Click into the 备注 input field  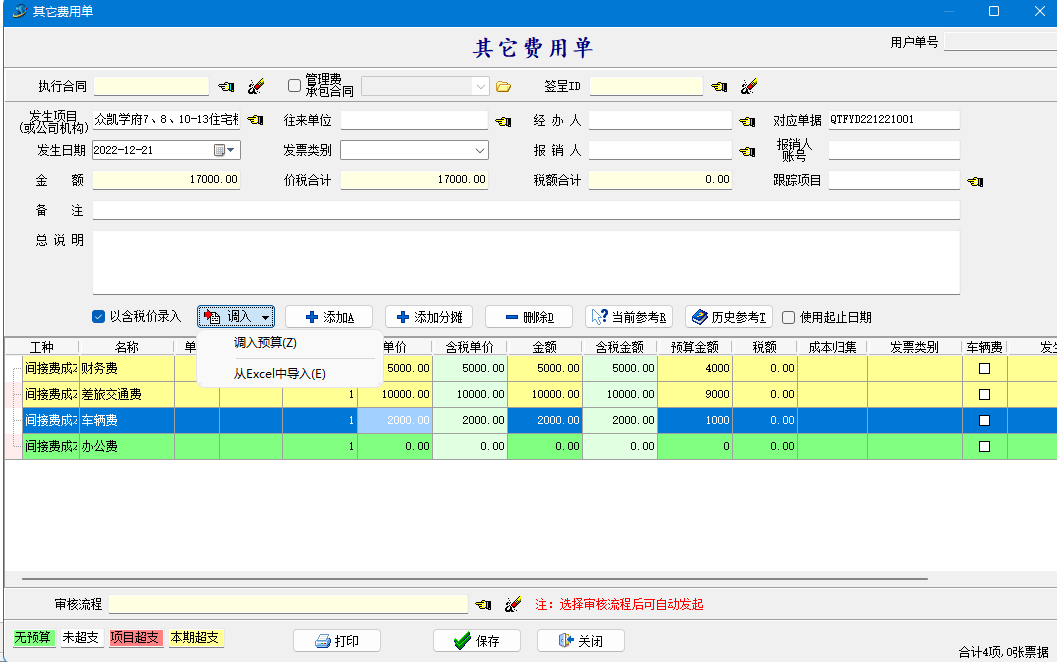[x=525, y=211]
